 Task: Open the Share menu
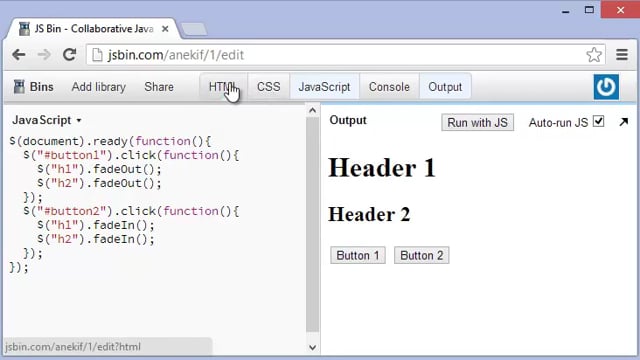159,87
